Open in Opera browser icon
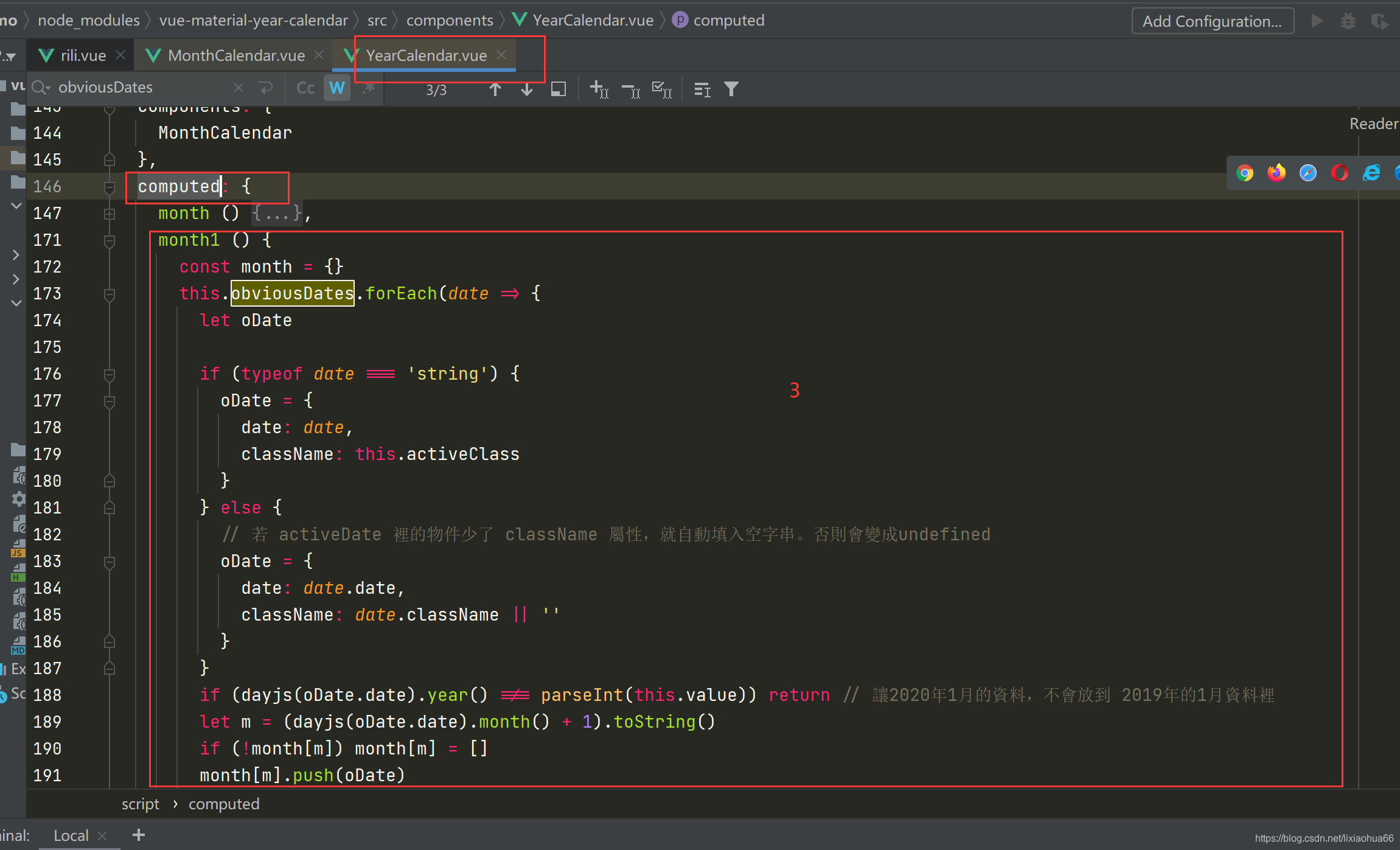The height and width of the screenshot is (850, 1400). click(x=1340, y=173)
